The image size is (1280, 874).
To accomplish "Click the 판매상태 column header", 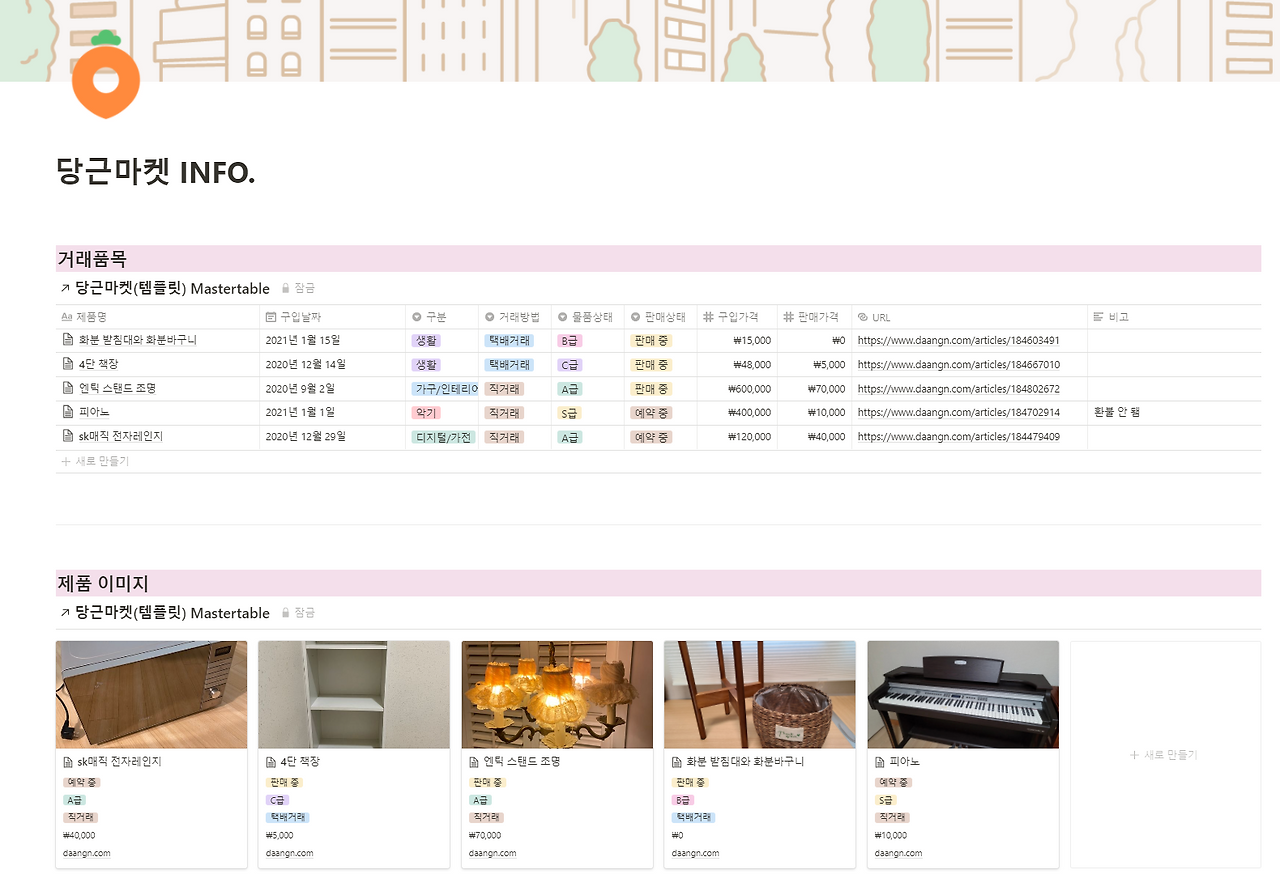I will [x=660, y=317].
